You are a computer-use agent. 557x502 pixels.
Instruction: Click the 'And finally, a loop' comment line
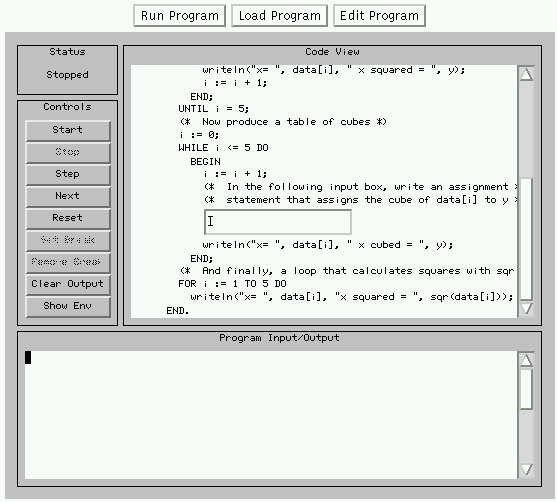click(x=347, y=271)
